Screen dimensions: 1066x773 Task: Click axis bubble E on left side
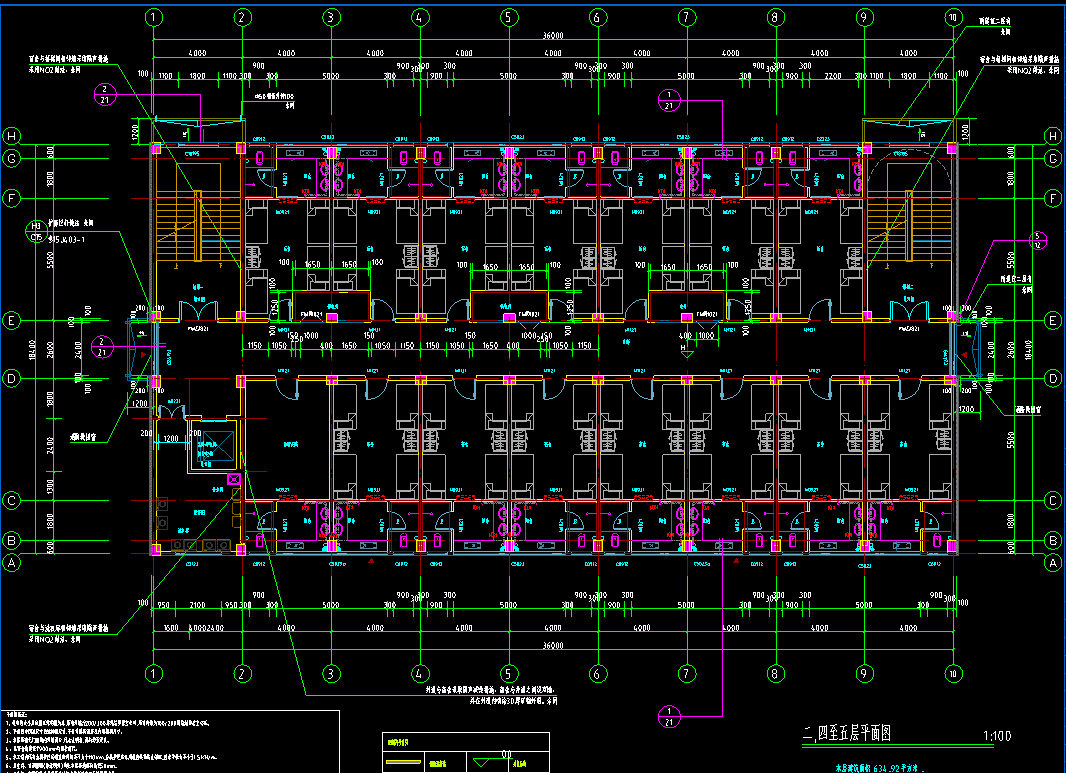[x=13, y=321]
